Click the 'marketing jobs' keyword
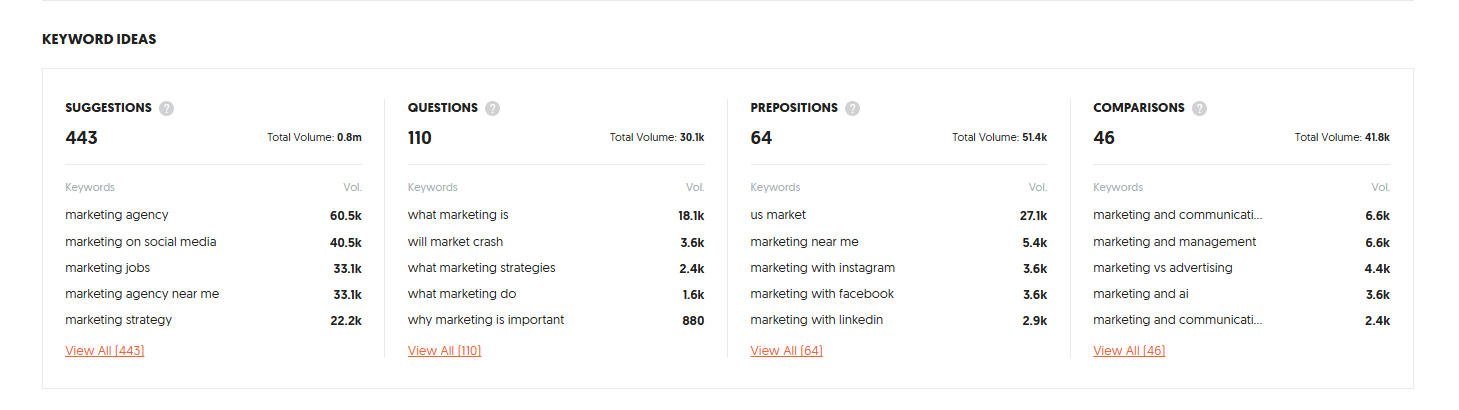The height and width of the screenshot is (410, 1459). 108,268
